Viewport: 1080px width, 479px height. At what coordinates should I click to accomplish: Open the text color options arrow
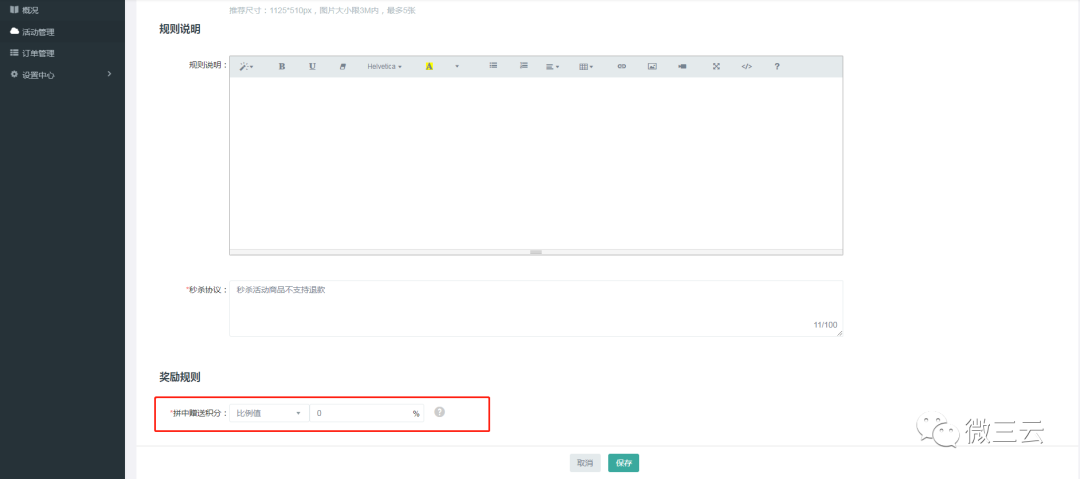pyautogui.click(x=457, y=66)
